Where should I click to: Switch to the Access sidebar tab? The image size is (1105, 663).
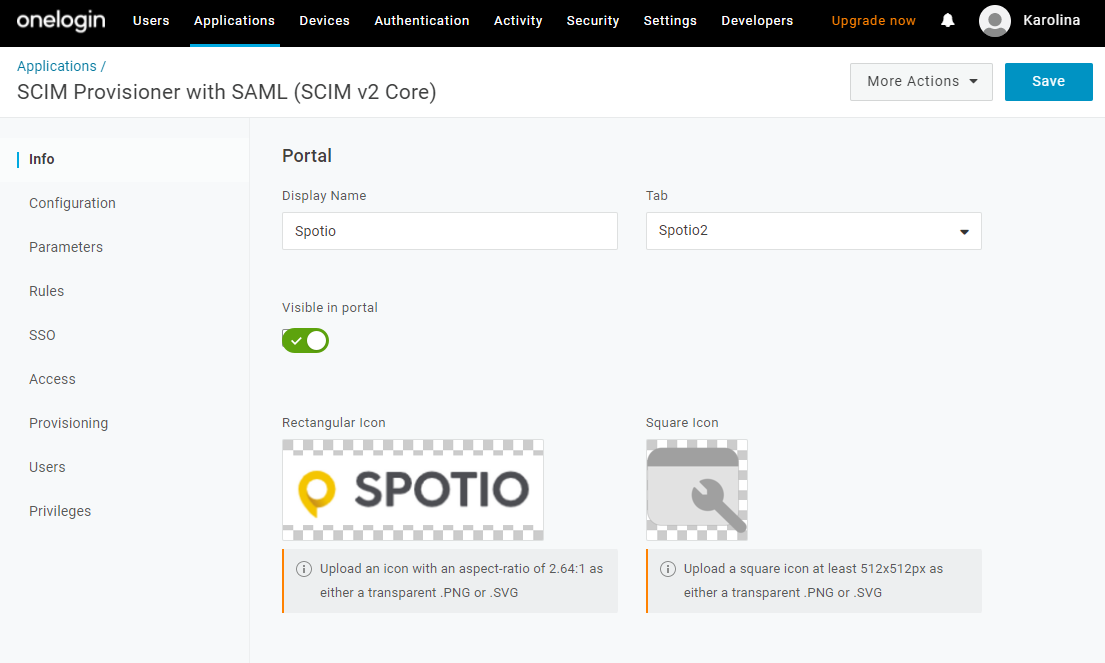click(x=52, y=379)
